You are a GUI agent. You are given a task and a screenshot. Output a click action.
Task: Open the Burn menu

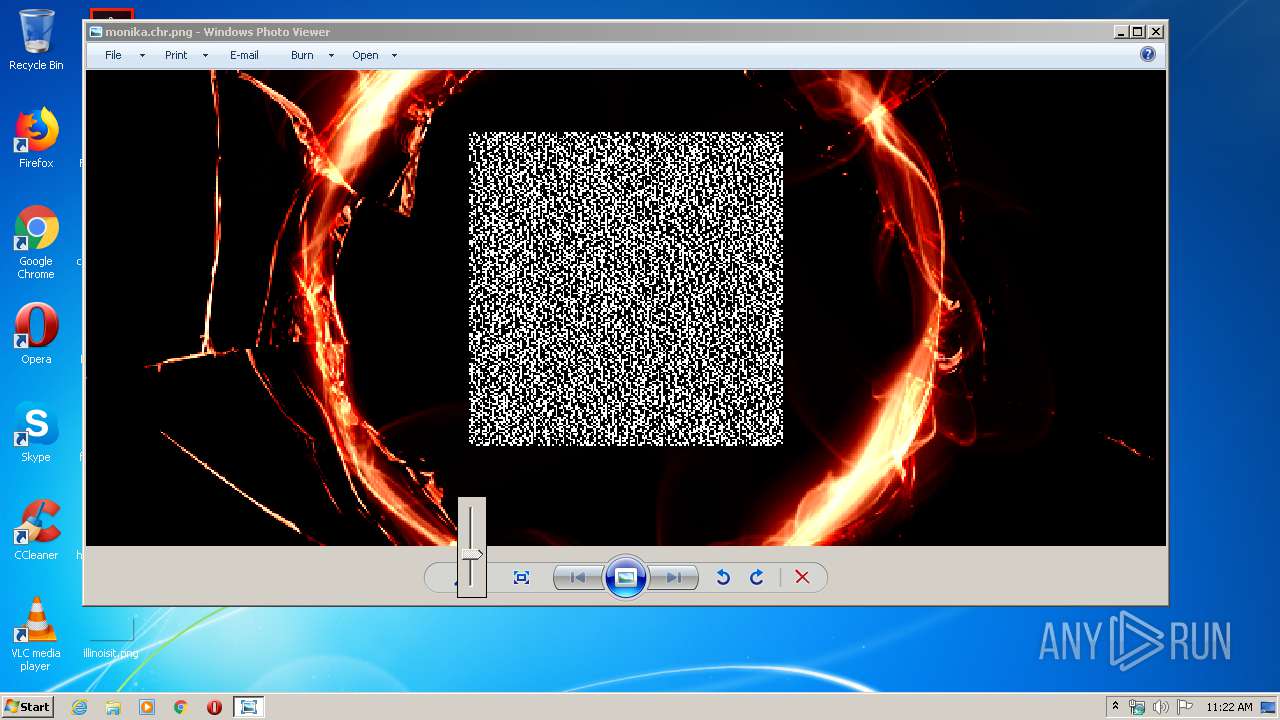click(302, 55)
